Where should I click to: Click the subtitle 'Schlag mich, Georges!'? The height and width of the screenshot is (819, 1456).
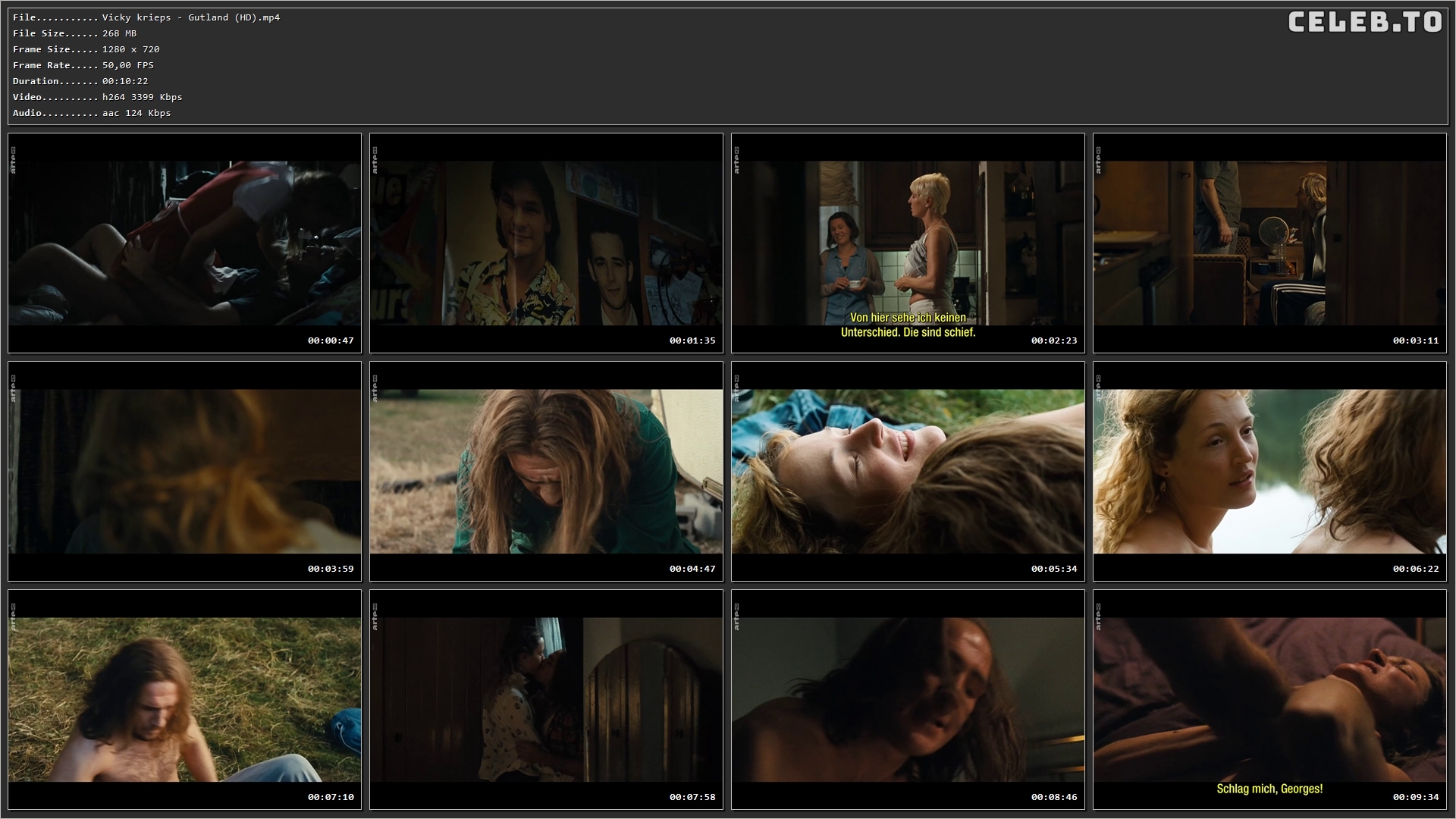pyautogui.click(x=1269, y=789)
